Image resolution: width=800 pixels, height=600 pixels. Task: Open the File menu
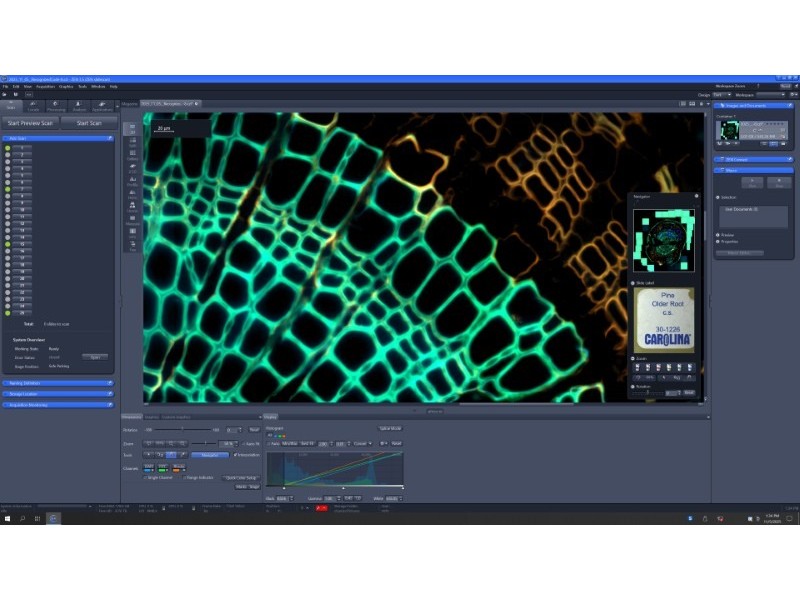(x=5, y=87)
